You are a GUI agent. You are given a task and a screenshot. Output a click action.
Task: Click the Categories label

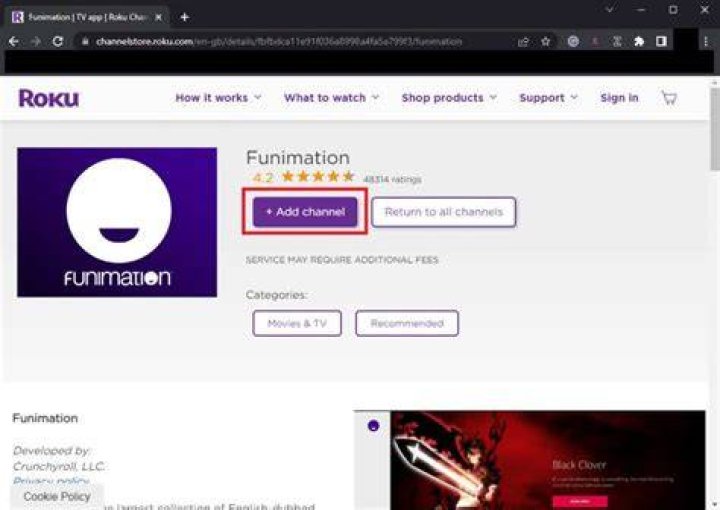(x=276, y=295)
